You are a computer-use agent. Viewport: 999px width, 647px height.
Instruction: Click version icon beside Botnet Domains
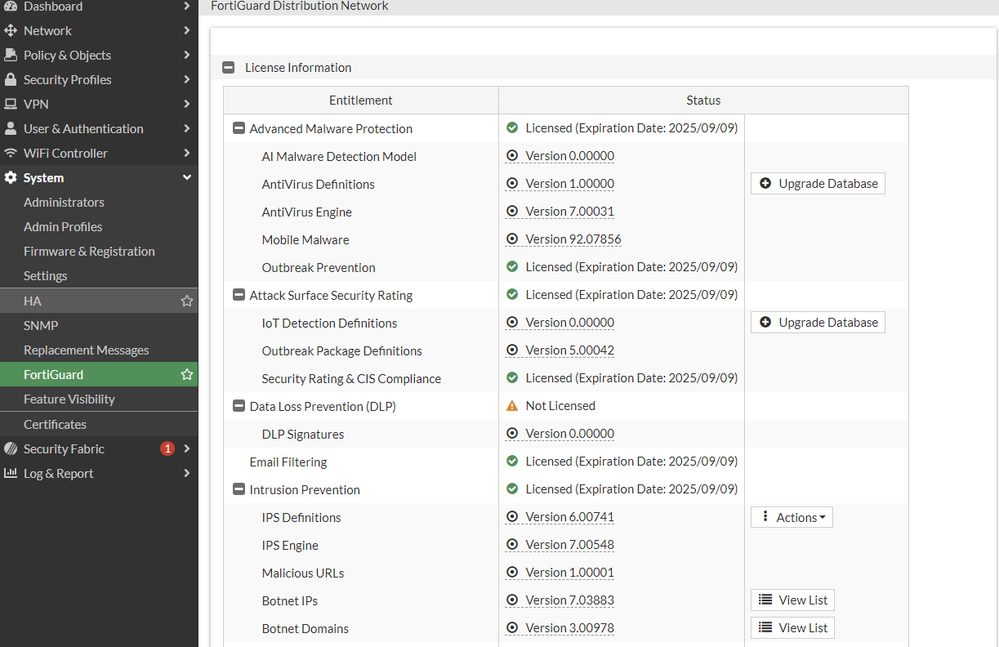pyautogui.click(x=512, y=628)
